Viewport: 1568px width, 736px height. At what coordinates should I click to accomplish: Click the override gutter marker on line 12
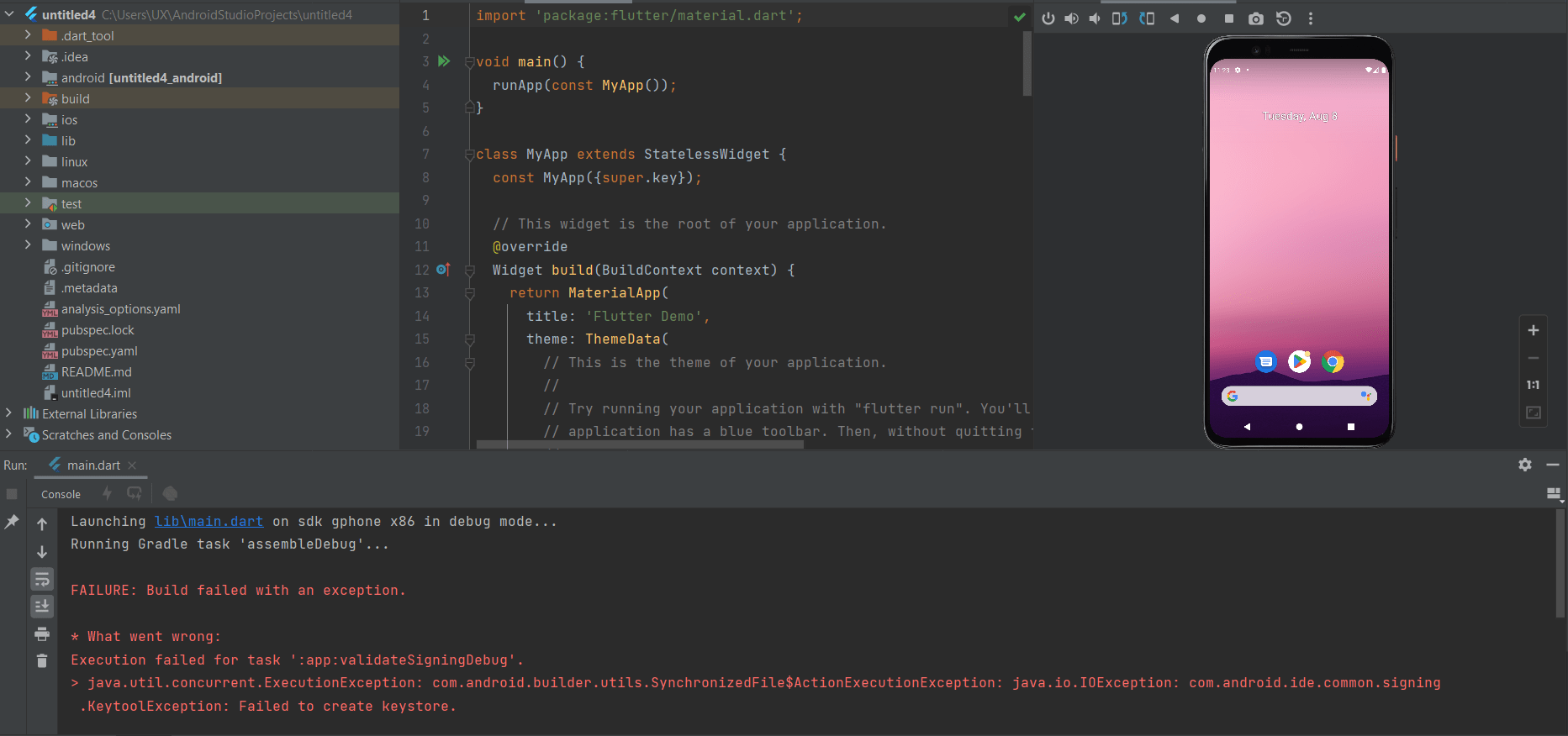tap(444, 270)
